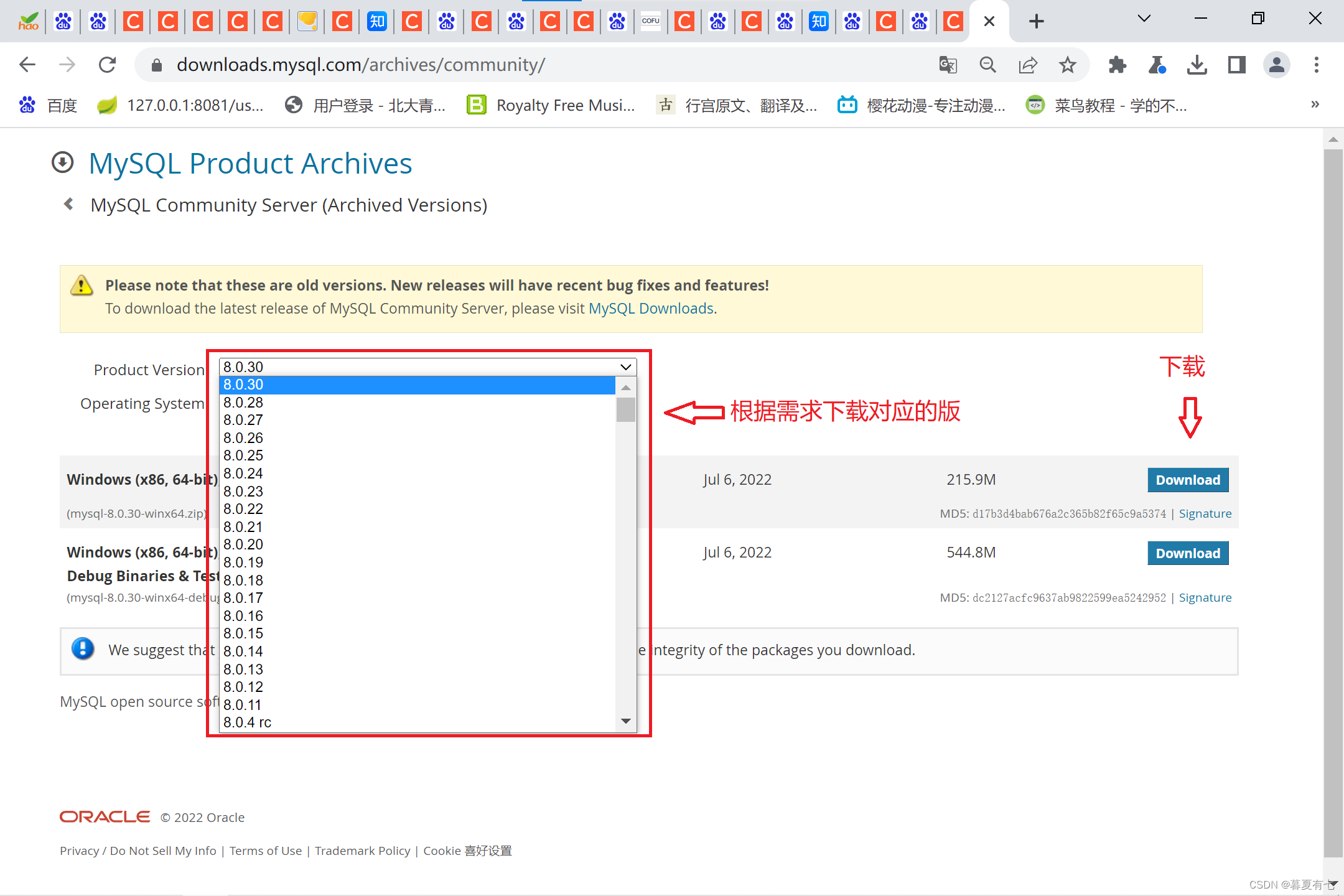The height and width of the screenshot is (896, 1344).
Task: Switch to the first Zhihu tab
Action: (x=377, y=22)
